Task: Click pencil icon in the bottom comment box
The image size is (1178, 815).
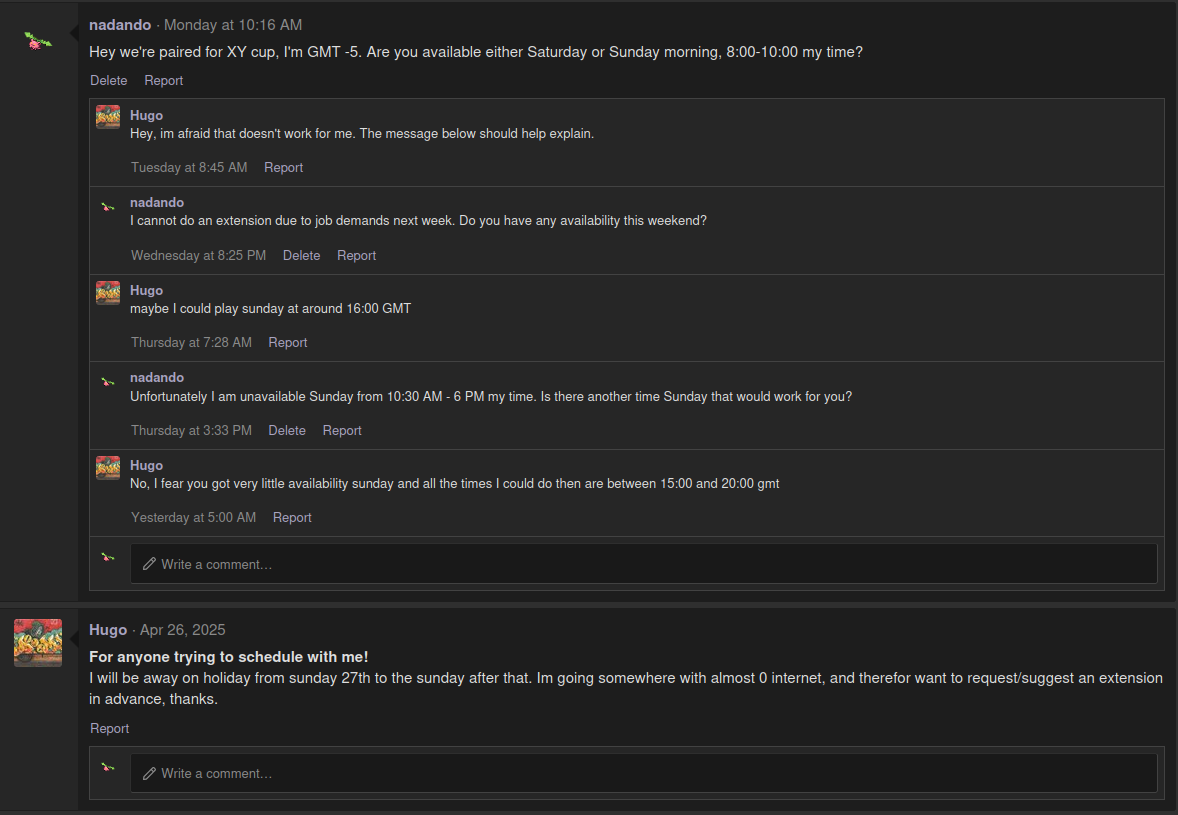Action: pyautogui.click(x=150, y=773)
